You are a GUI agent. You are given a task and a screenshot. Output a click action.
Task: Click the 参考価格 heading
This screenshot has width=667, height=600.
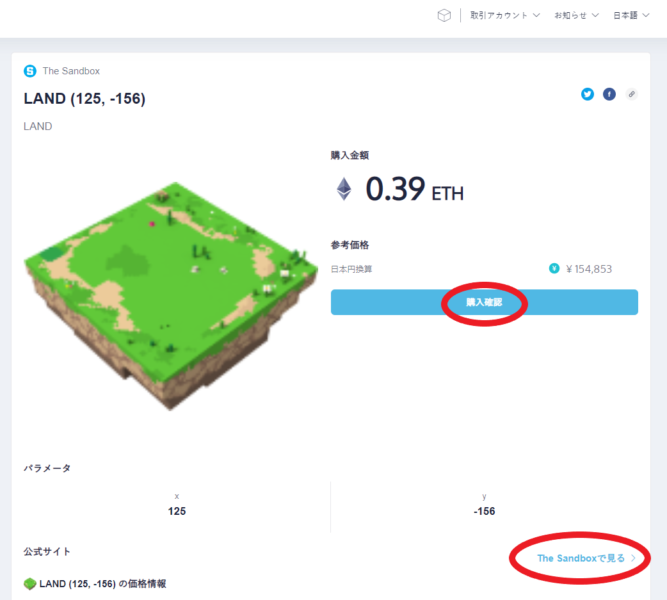[350, 245]
